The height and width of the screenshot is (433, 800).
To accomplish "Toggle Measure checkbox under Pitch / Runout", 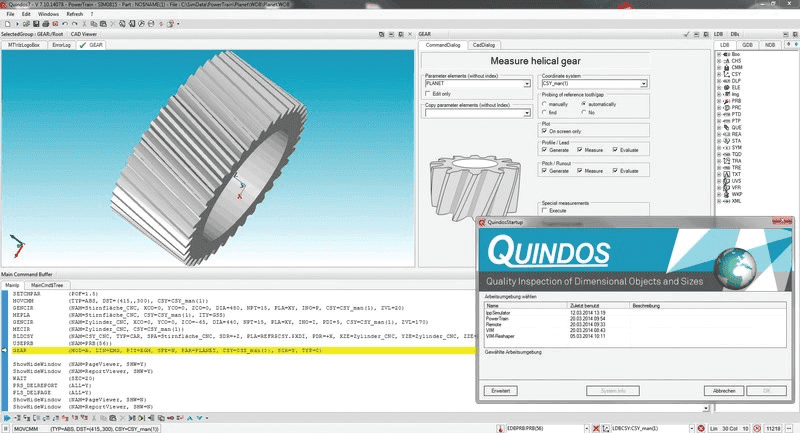I will (580, 171).
